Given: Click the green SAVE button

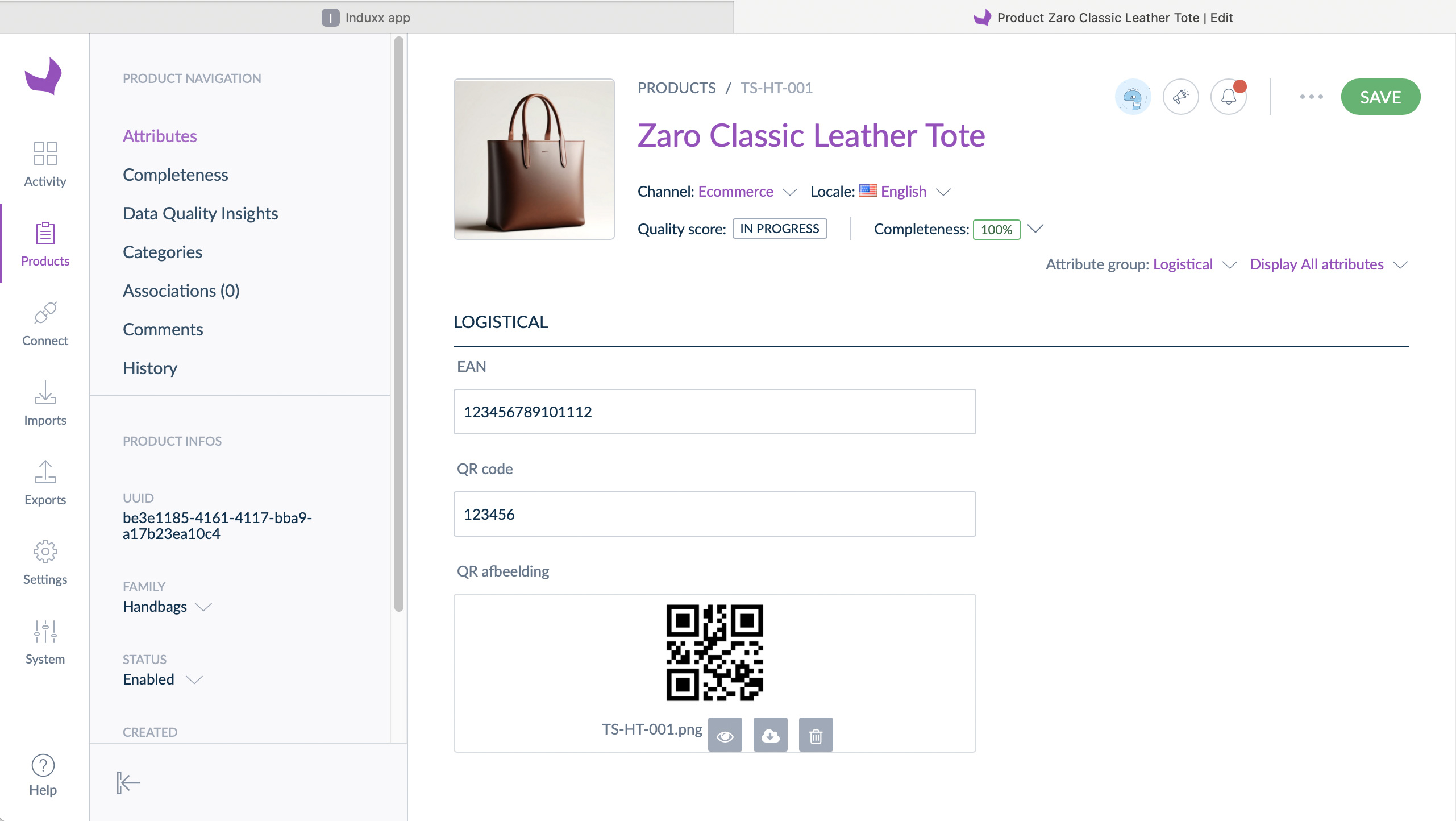Looking at the screenshot, I should pyautogui.click(x=1380, y=97).
